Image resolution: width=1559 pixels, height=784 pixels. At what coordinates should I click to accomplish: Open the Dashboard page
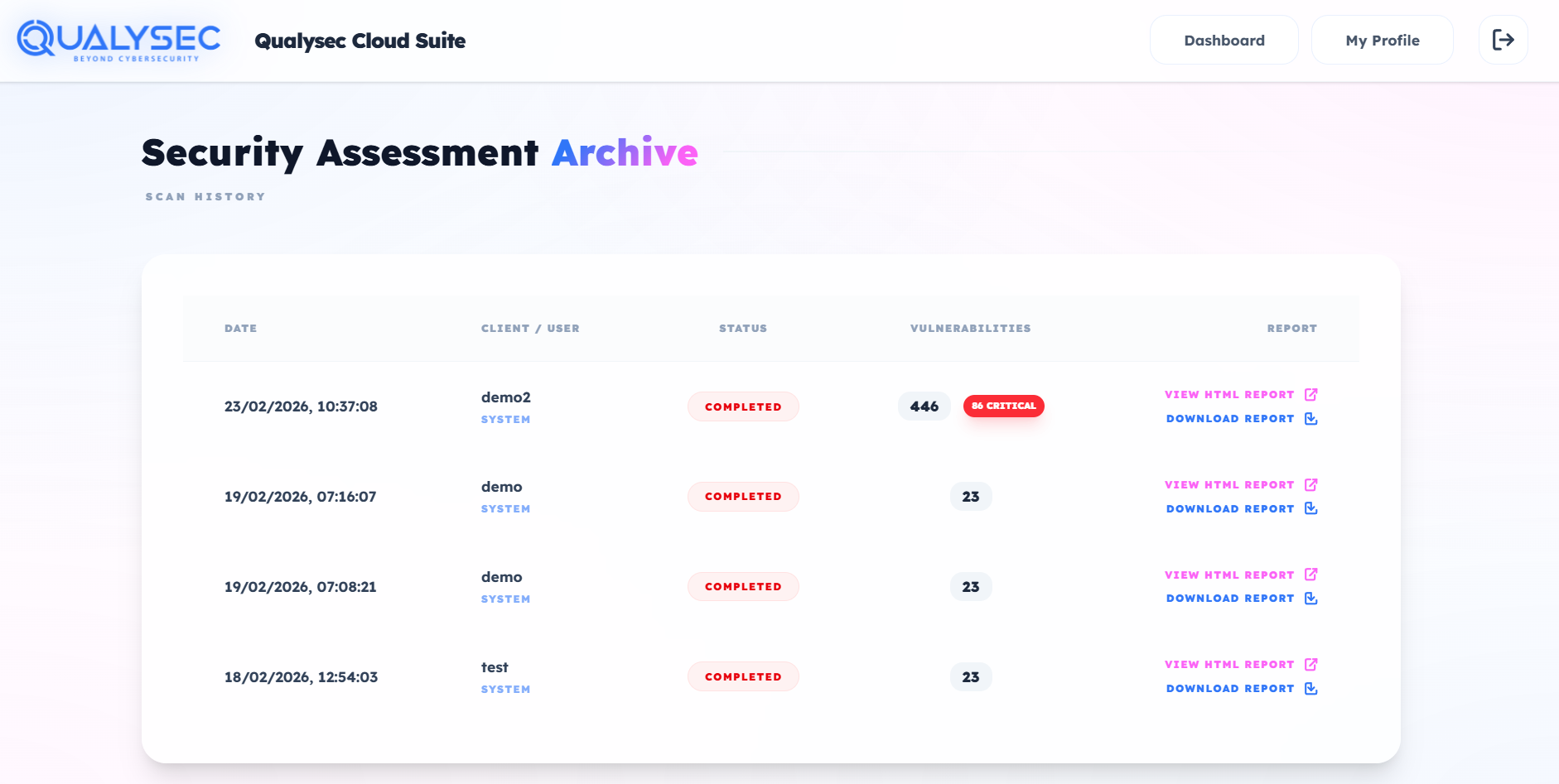coord(1224,39)
